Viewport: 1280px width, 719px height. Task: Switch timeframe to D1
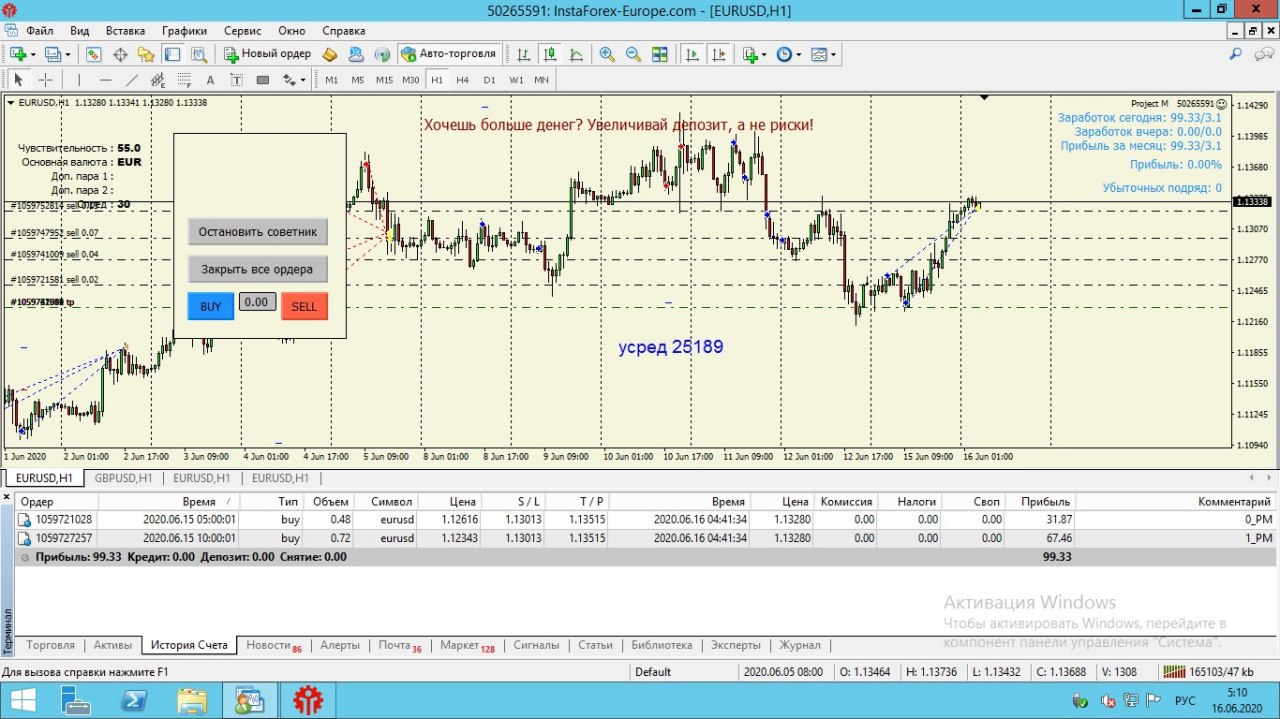489,80
